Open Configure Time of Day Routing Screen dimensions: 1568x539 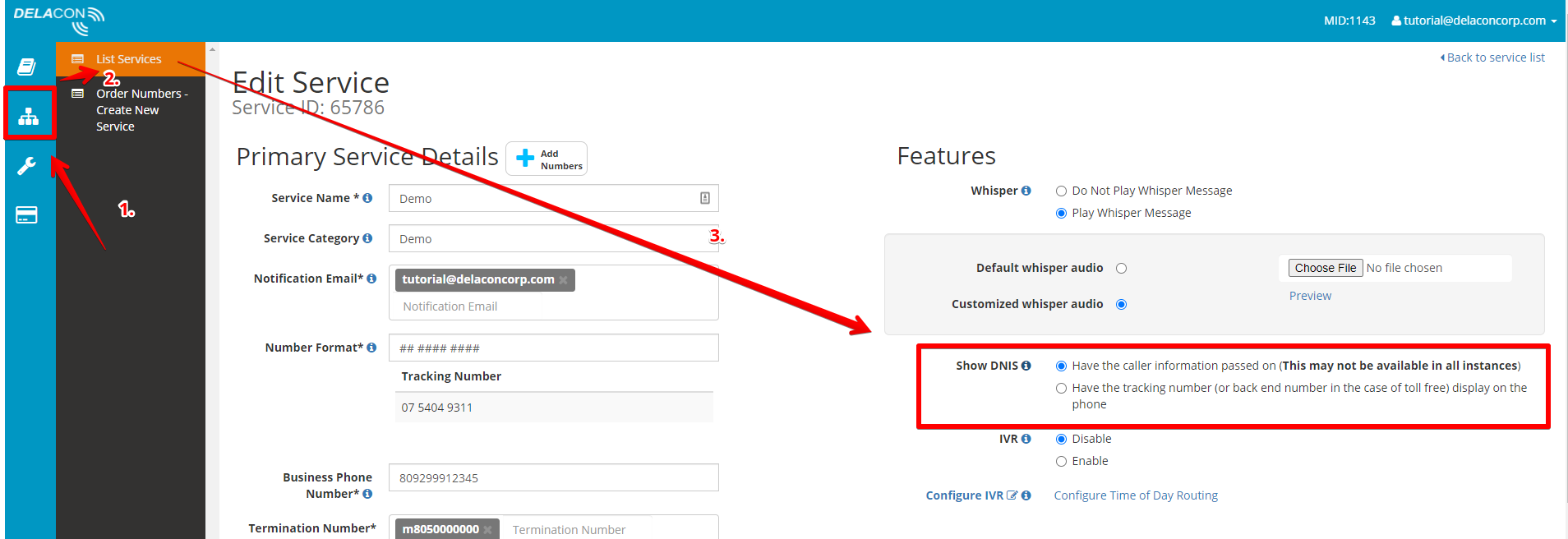pos(1136,495)
